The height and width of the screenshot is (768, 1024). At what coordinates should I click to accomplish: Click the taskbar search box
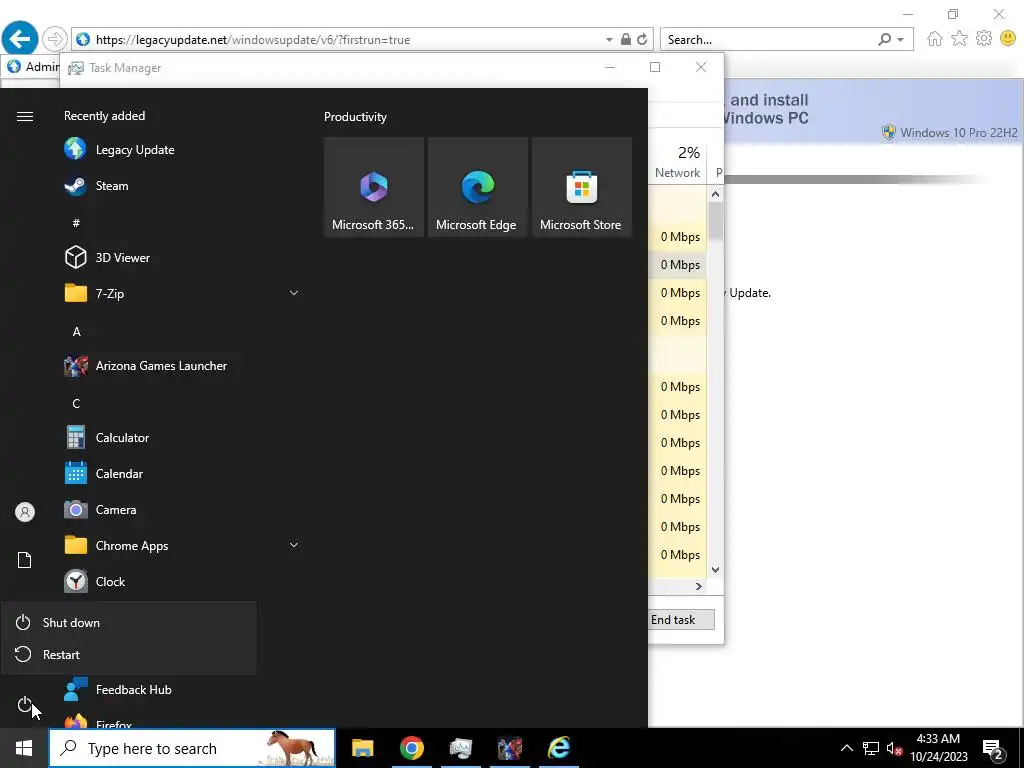192,748
